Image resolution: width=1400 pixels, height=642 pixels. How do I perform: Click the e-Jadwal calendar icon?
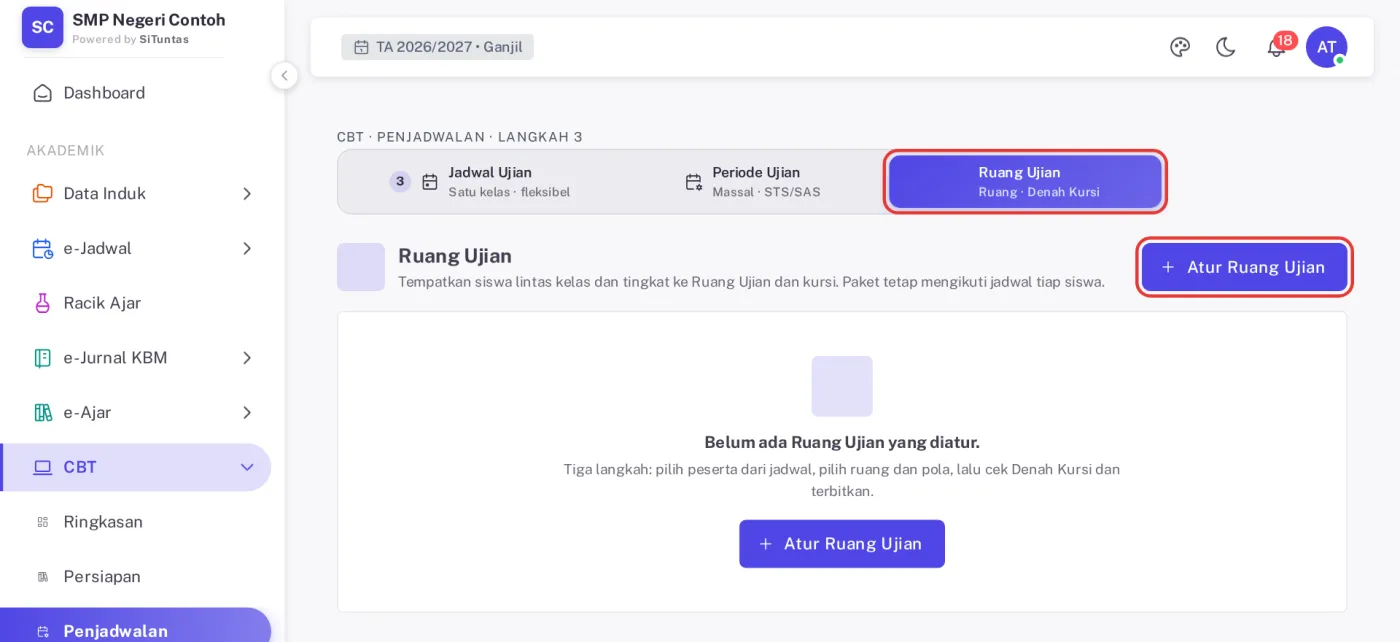42,248
